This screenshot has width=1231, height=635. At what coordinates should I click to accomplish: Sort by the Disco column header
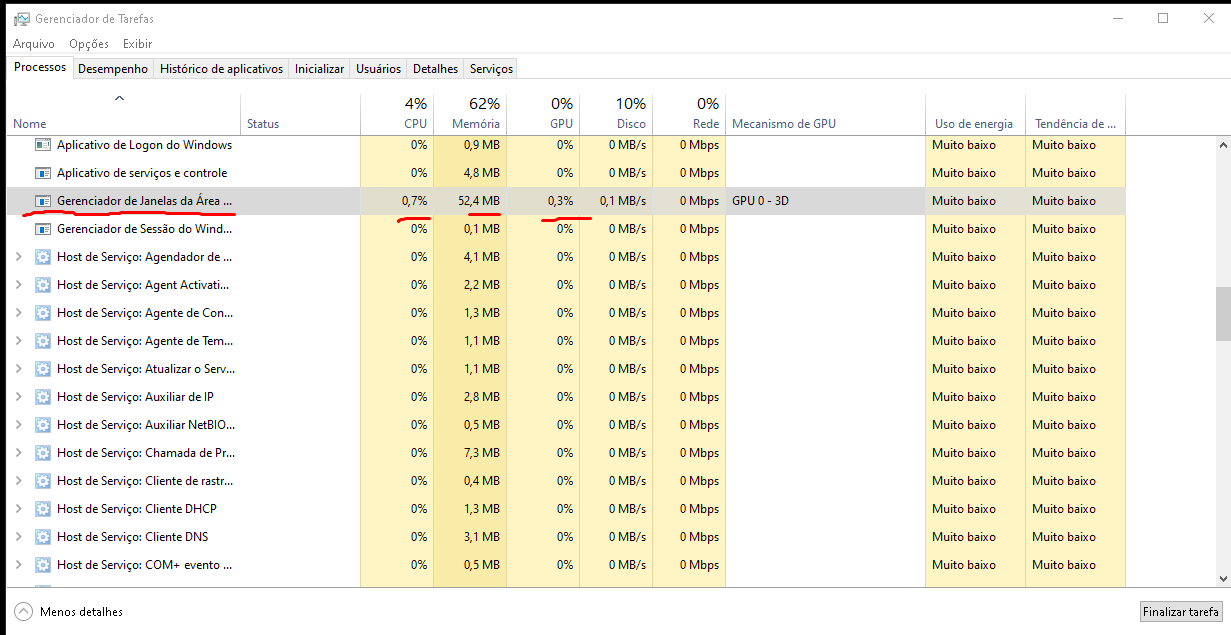click(616, 114)
